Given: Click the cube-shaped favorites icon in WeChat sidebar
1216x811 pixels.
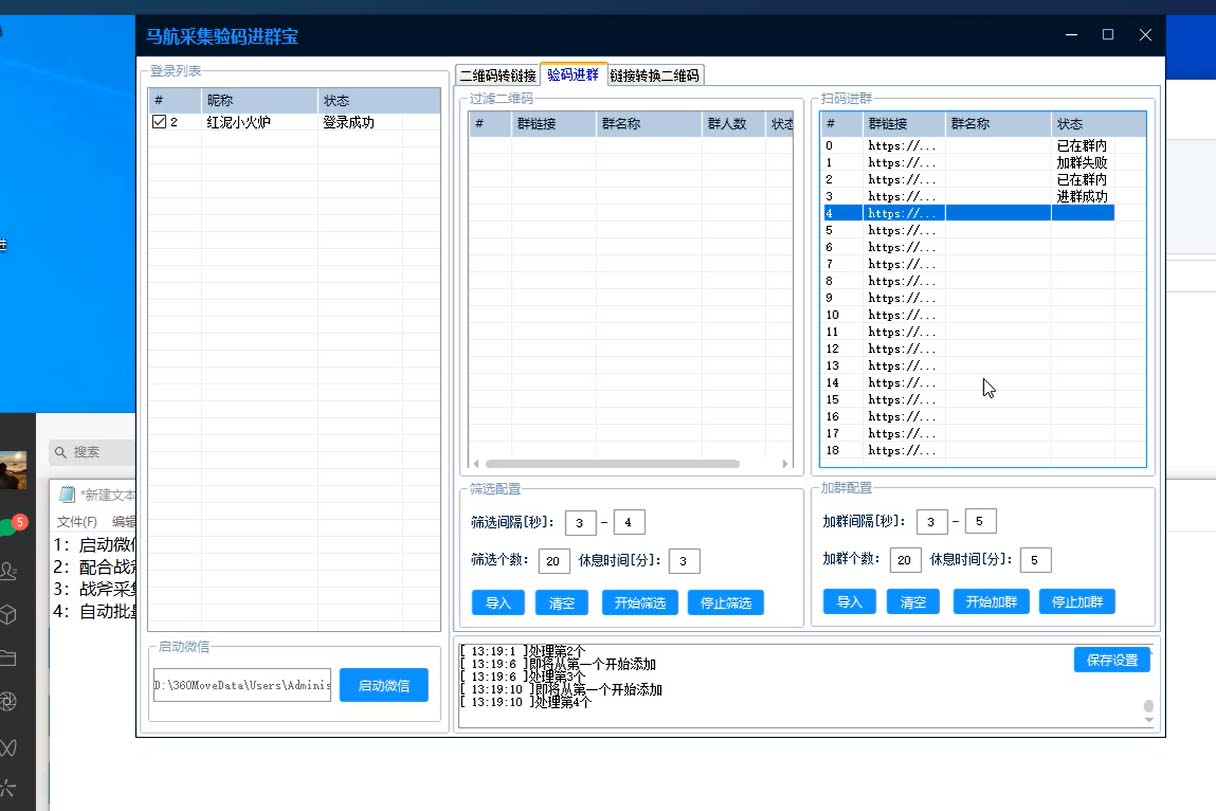Looking at the screenshot, I should tap(9, 614).
